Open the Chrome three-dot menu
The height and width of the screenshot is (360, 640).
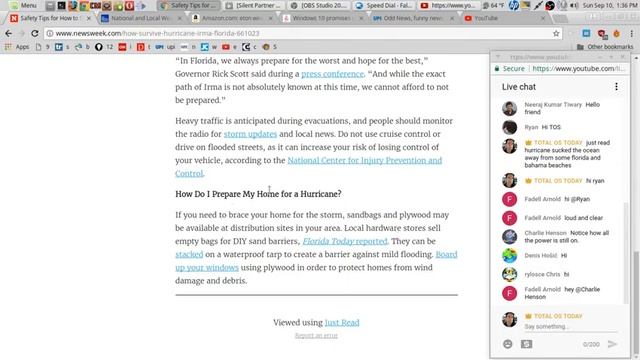tap(632, 33)
